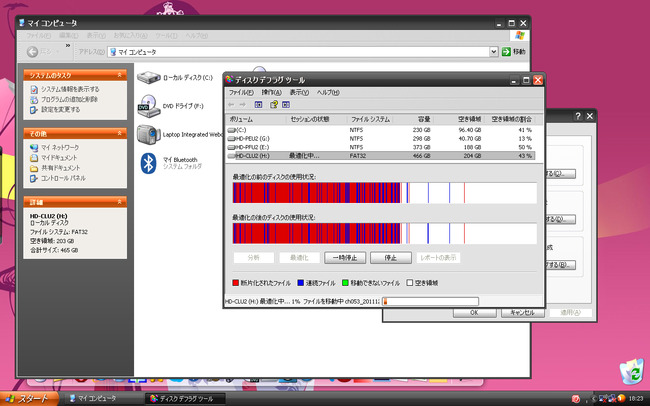Image resolution: width=650 pixels, height=406 pixels.
Task: Click the disk usage after optimization map
Action: tap(385, 233)
